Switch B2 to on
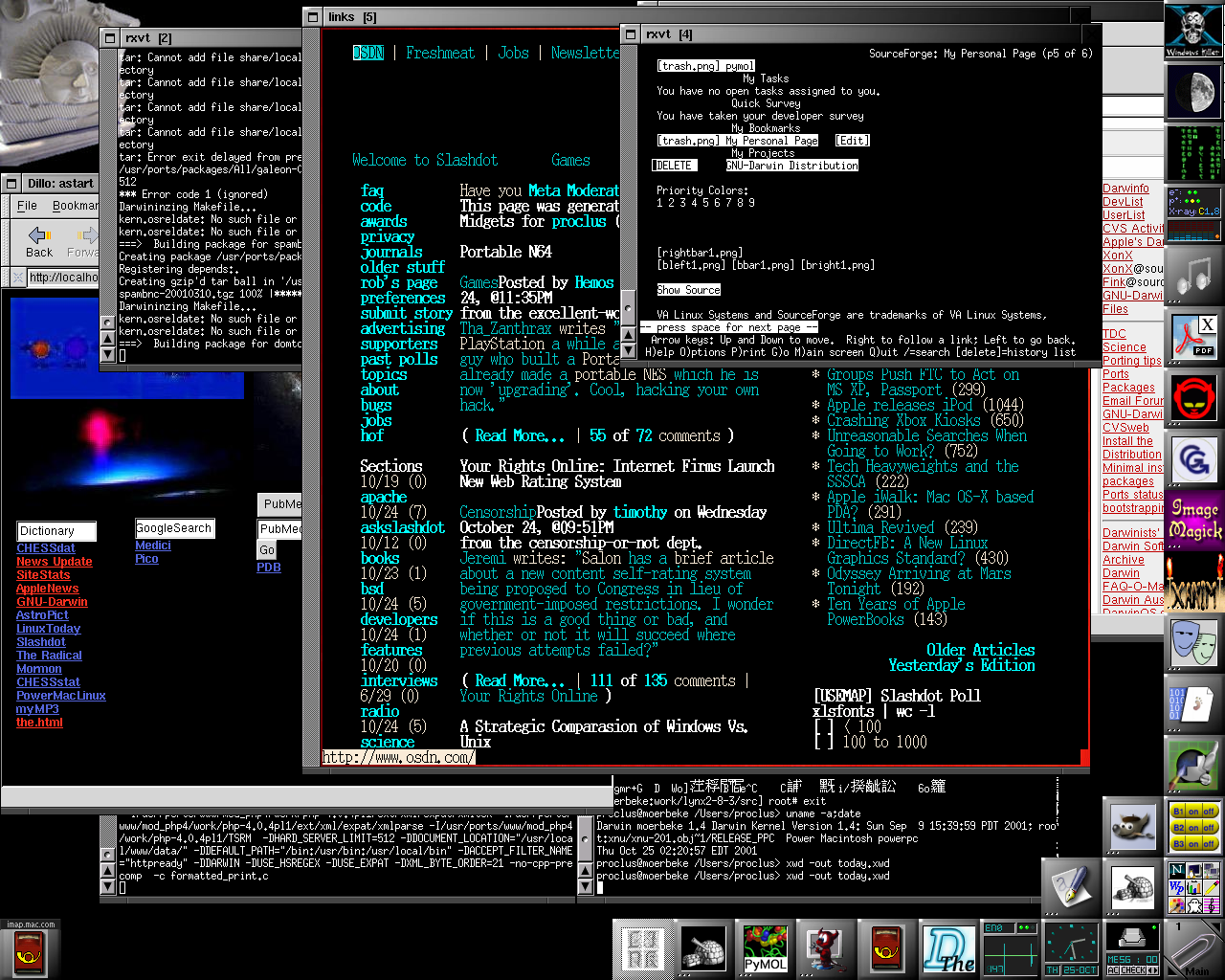Image resolution: width=1225 pixels, height=980 pixels. click(x=1194, y=827)
